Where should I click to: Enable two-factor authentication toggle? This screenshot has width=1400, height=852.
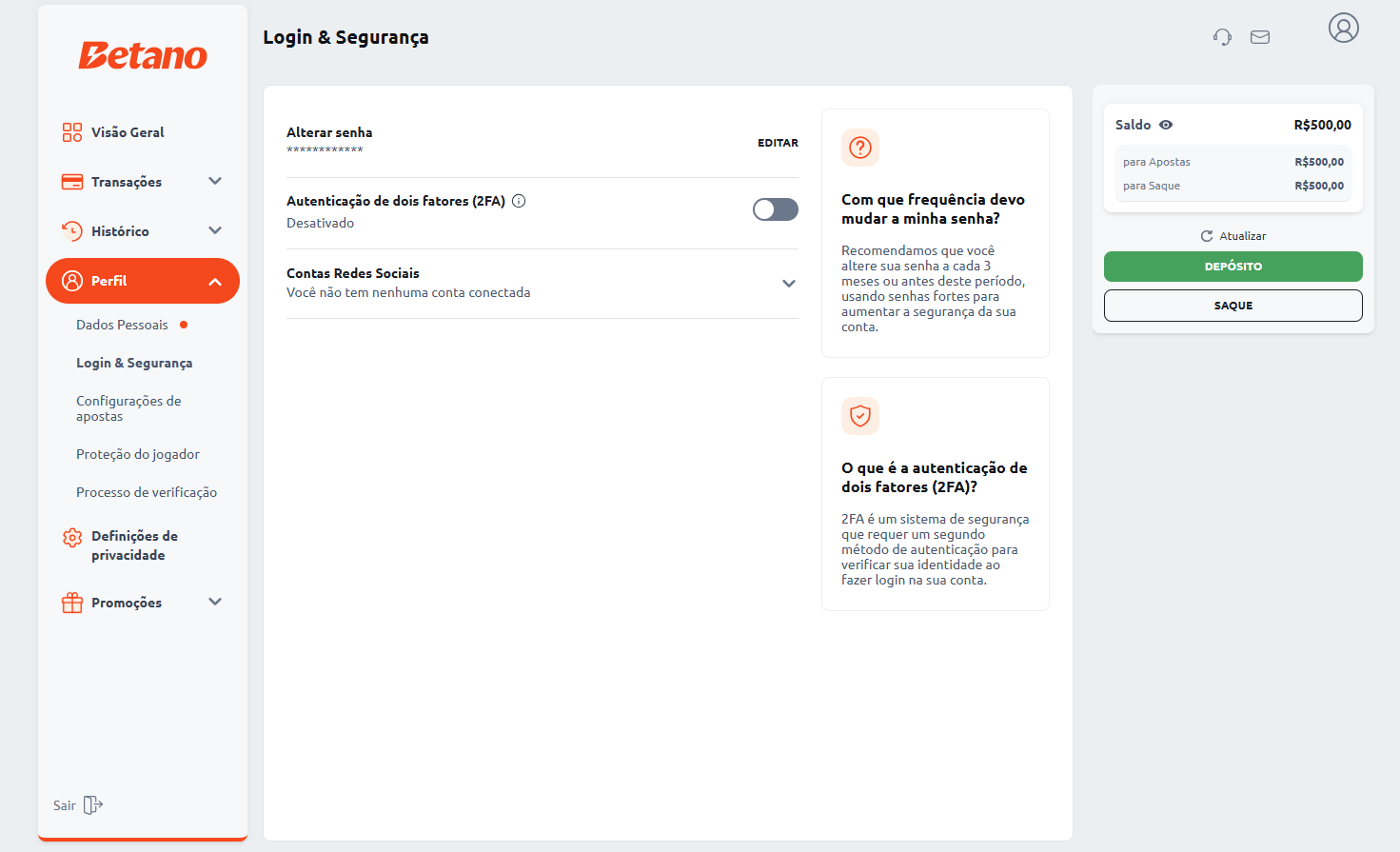click(775, 209)
